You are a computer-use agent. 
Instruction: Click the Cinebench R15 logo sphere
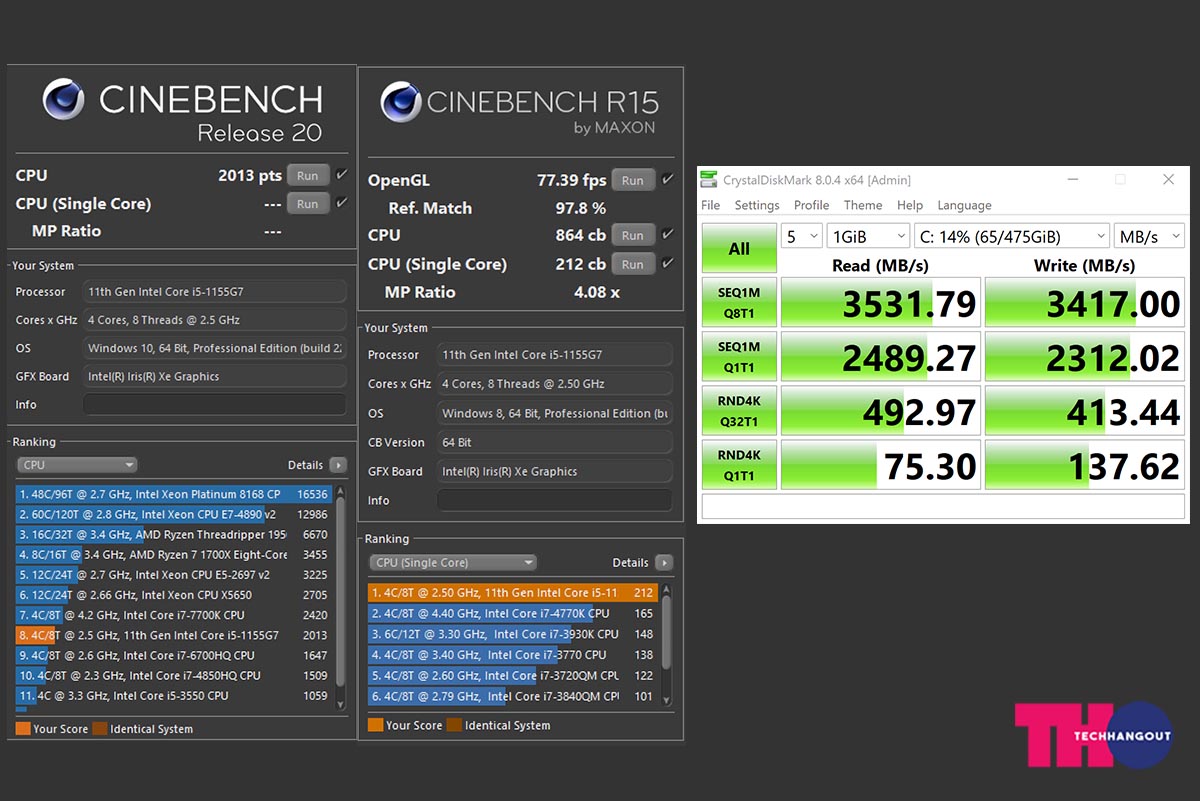pyautogui.click(x=400, y=104)
